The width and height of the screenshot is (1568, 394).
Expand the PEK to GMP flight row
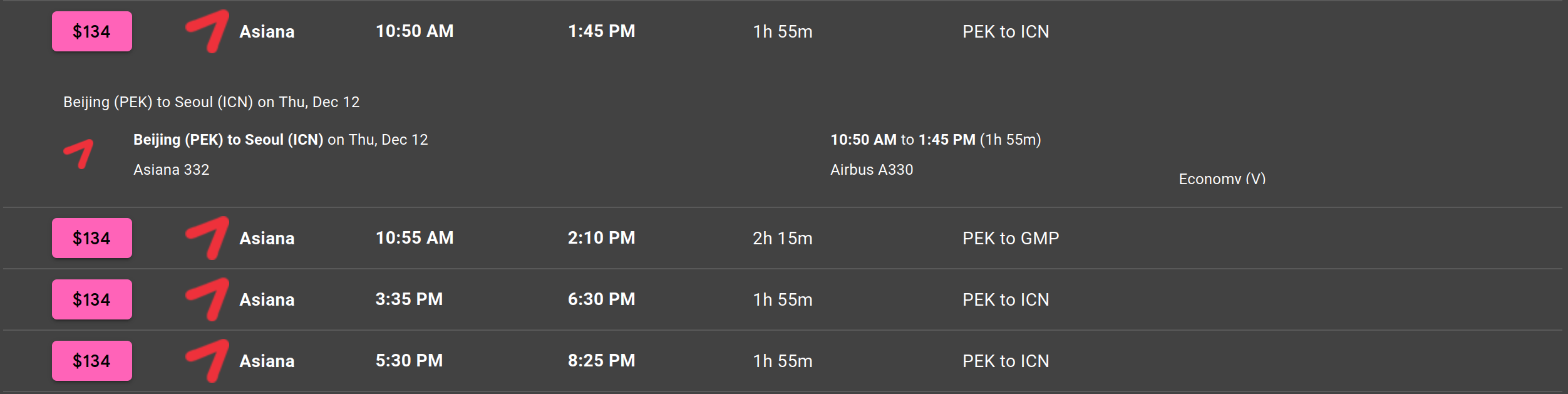point(1010,238)
